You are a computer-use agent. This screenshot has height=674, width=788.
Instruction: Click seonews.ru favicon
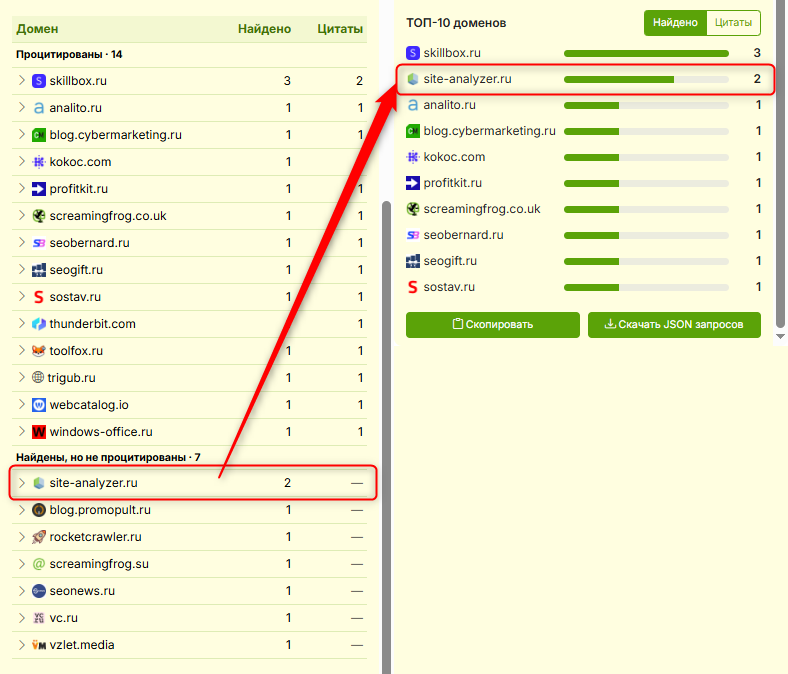pyautogui.click(x=39, y=591)
